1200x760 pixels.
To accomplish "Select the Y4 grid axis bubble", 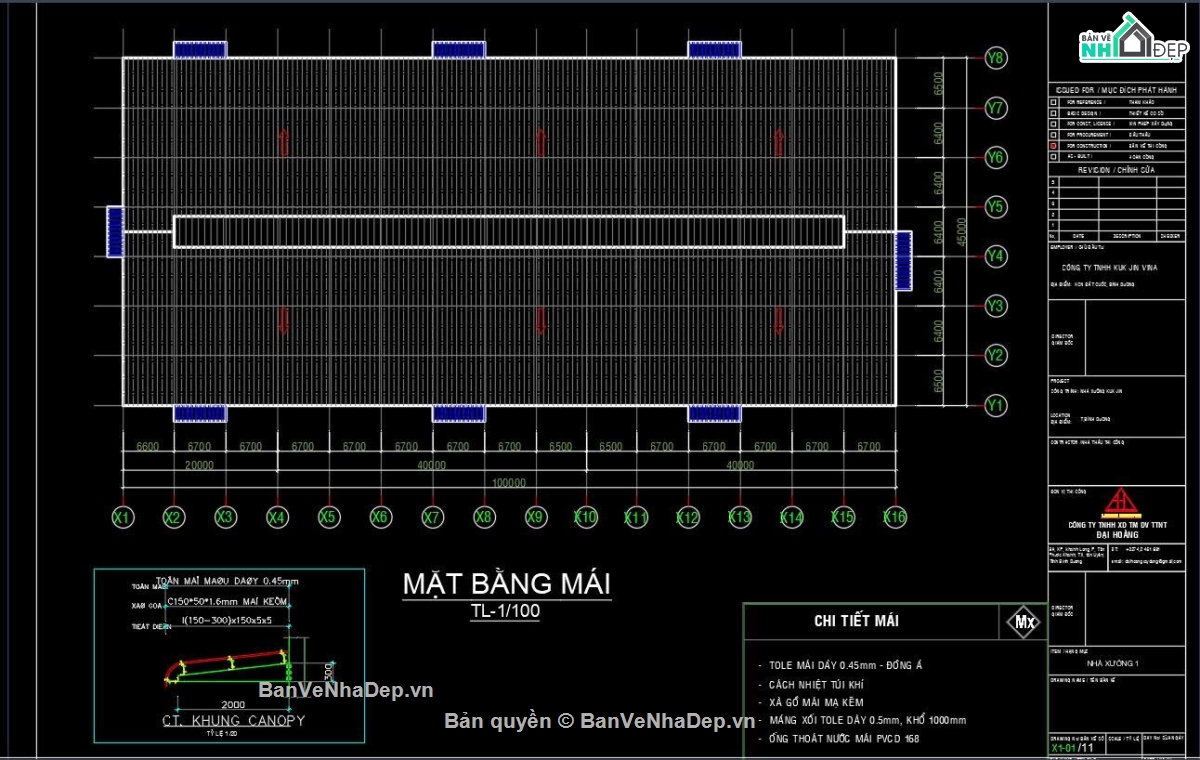I will pos(995,256).
